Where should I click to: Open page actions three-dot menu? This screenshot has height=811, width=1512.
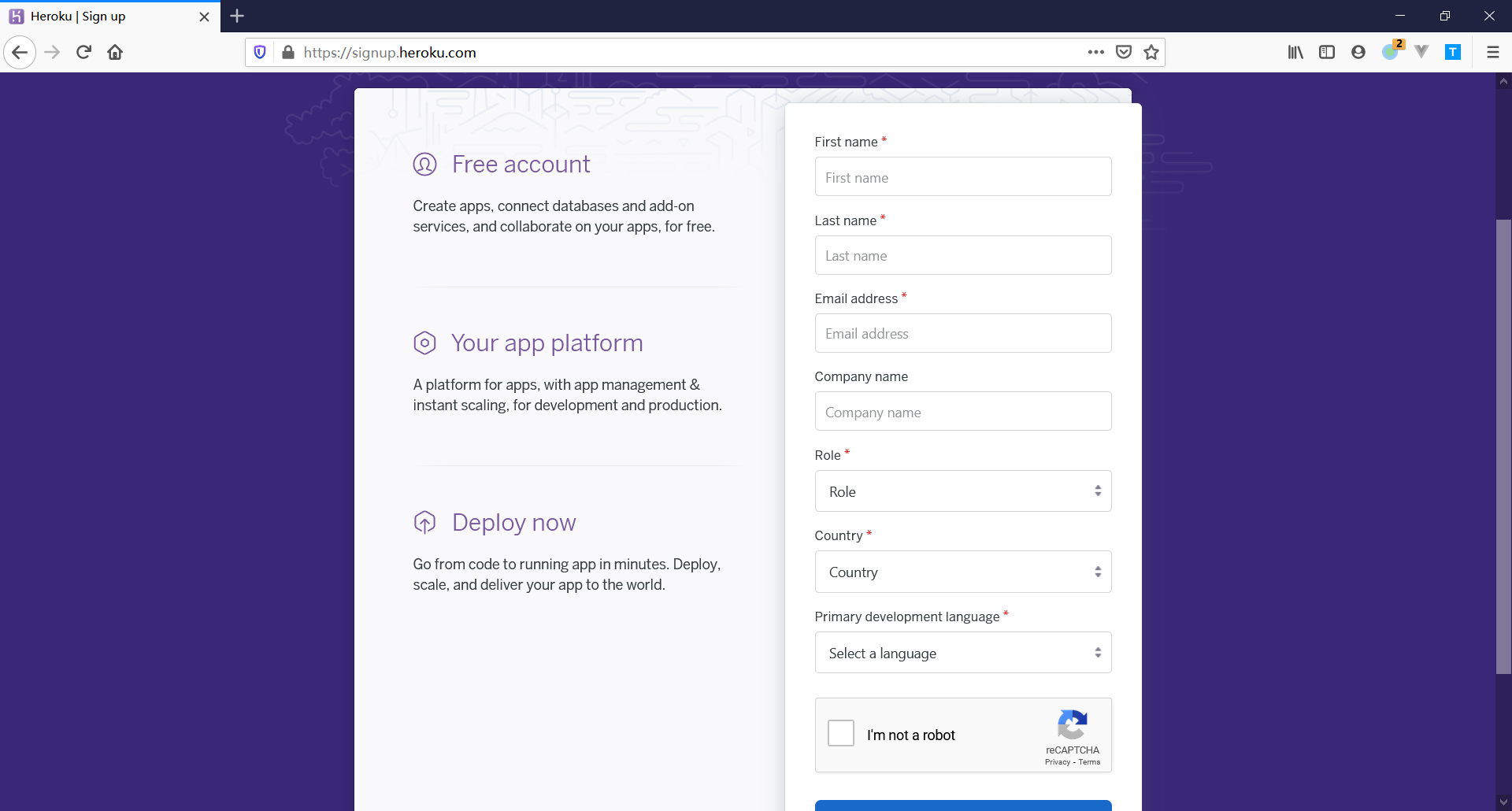point(1095,53)
